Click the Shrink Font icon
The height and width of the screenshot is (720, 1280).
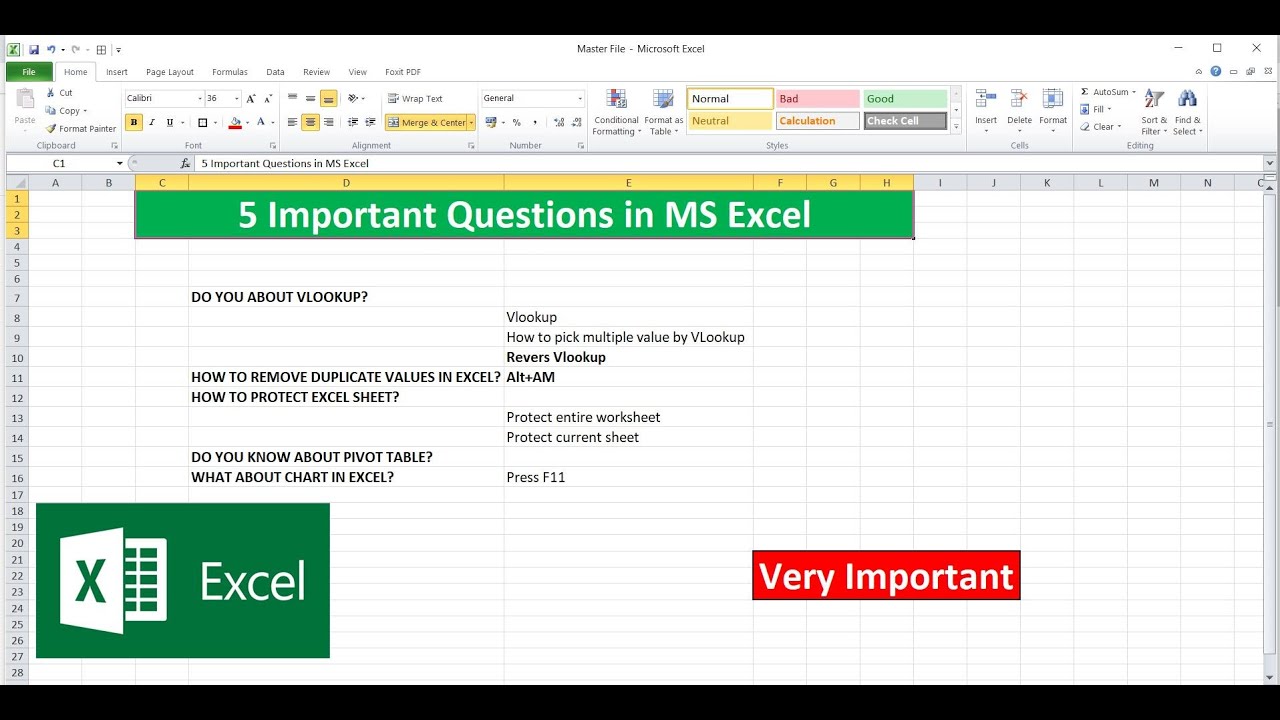[268, 98]
